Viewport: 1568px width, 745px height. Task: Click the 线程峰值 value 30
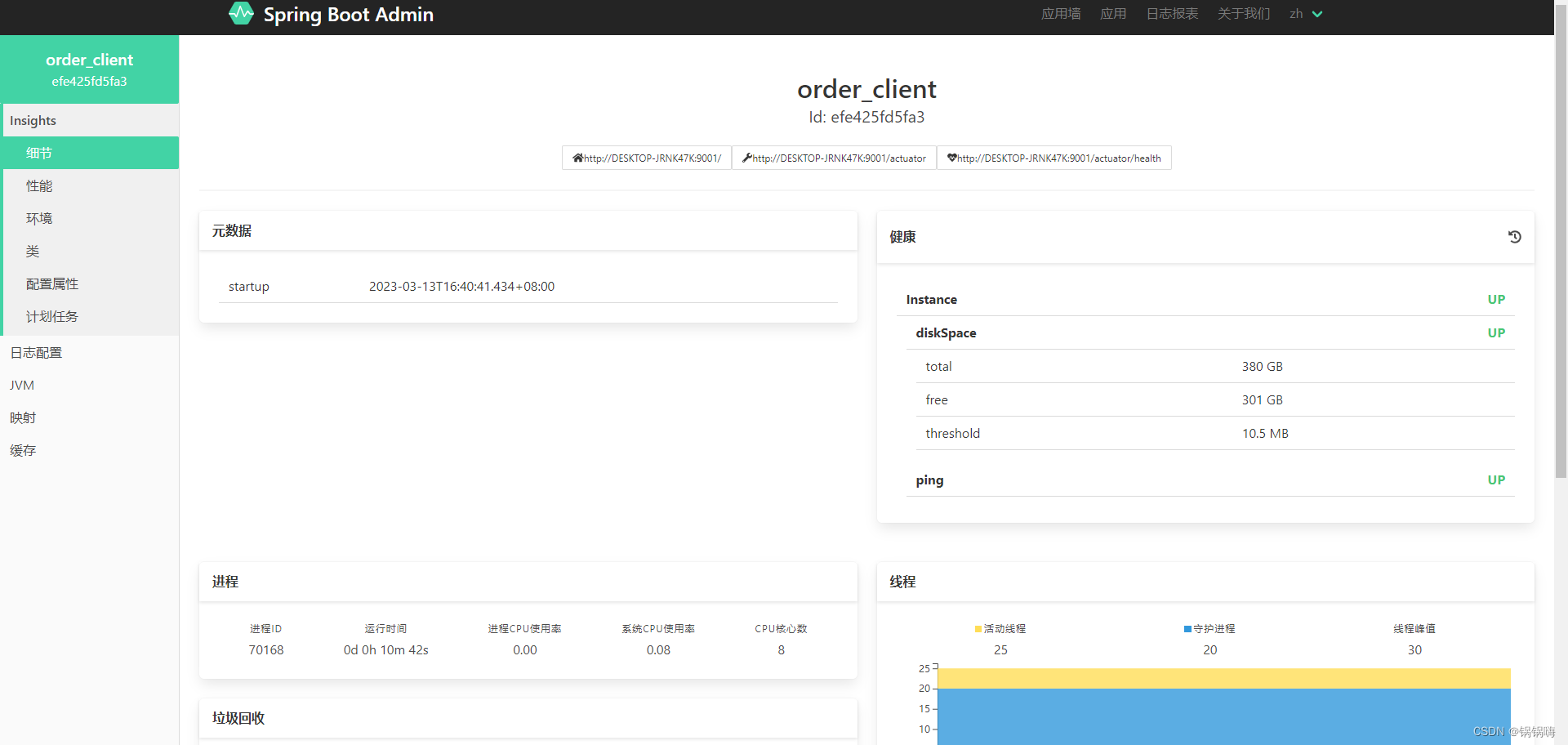(1414, 649)
